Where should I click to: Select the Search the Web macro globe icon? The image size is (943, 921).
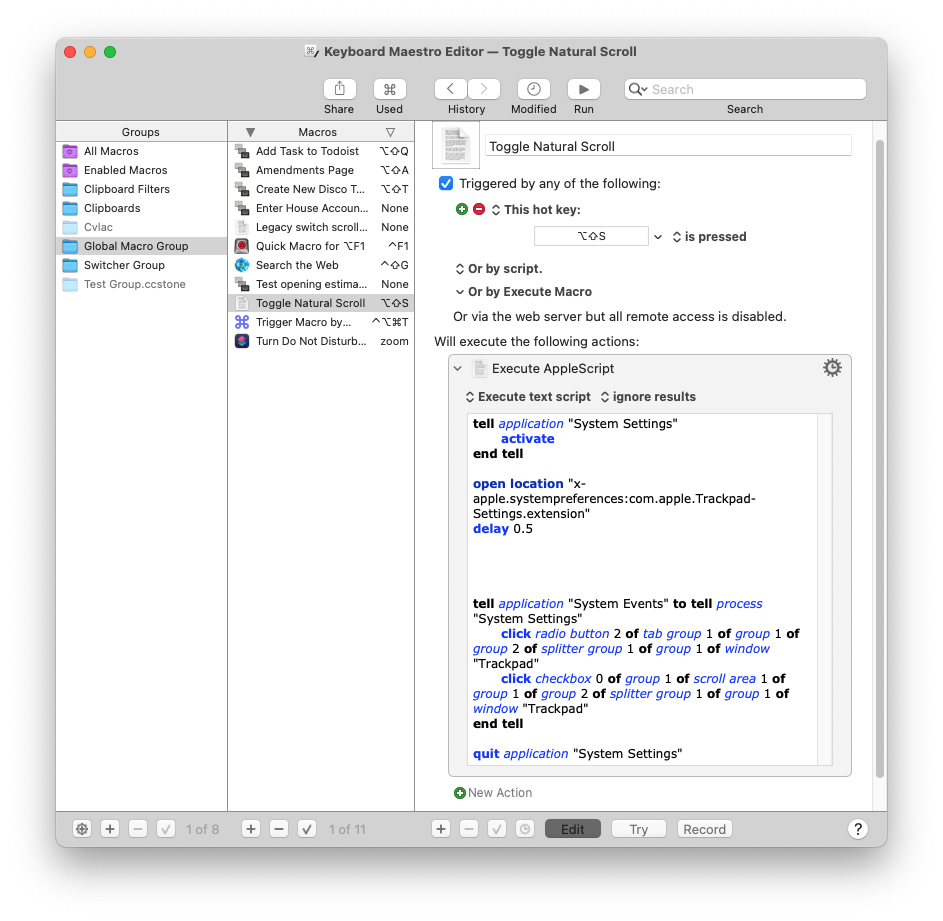[x=242, y=265]
